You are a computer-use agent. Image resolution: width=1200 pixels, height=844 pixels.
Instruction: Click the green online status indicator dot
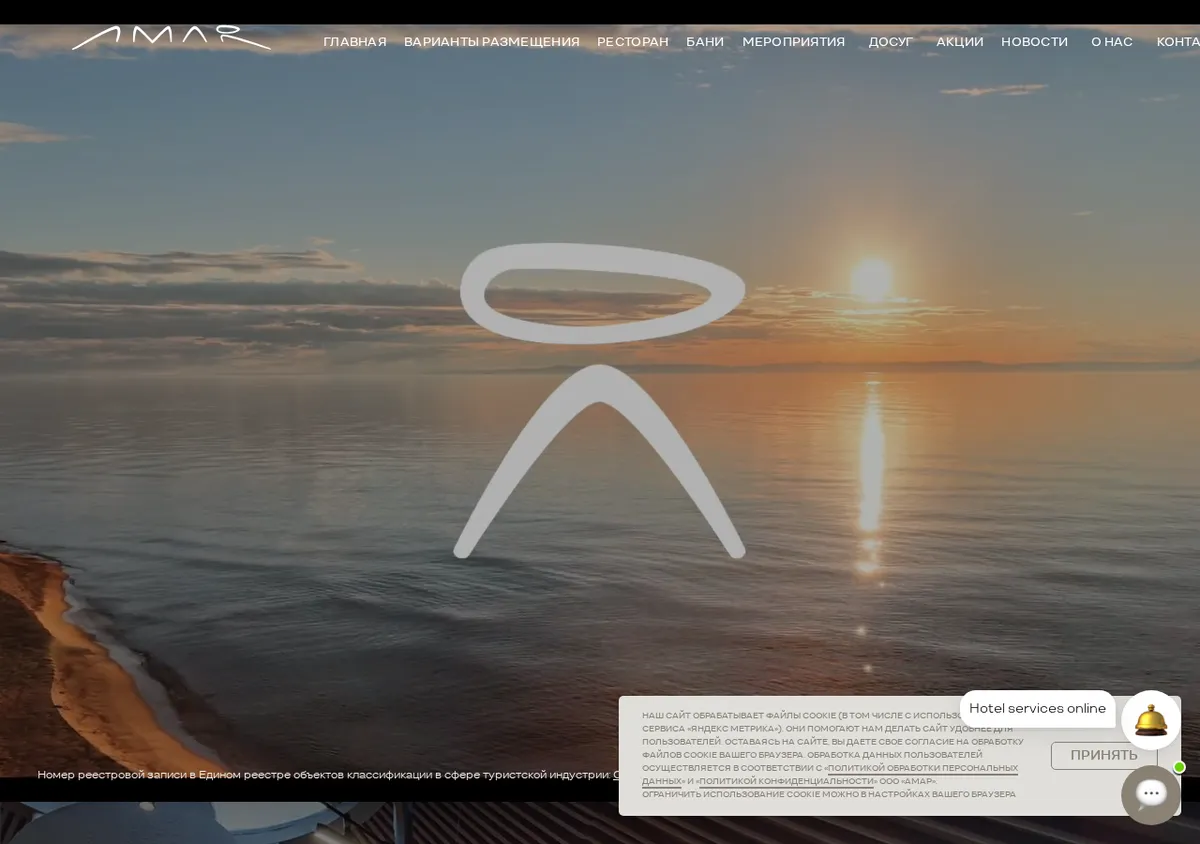(x=1179, y=767)
